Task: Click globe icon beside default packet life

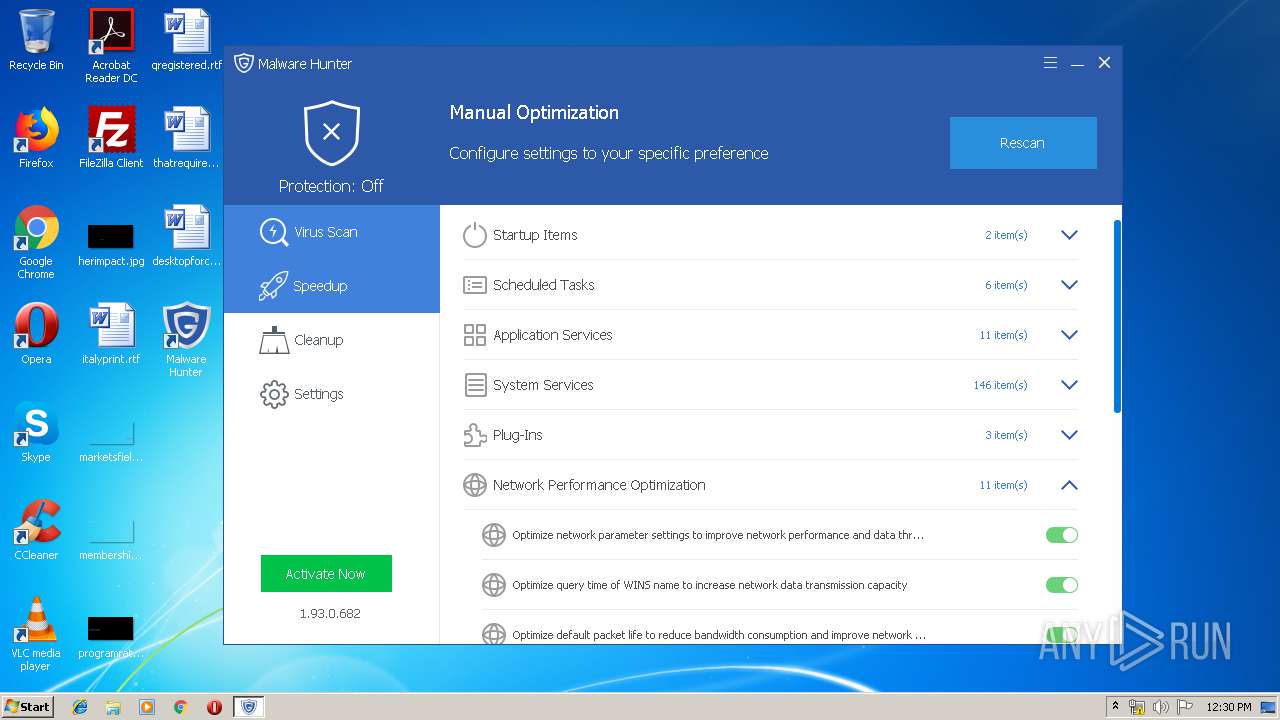Action: click(494, 635)
